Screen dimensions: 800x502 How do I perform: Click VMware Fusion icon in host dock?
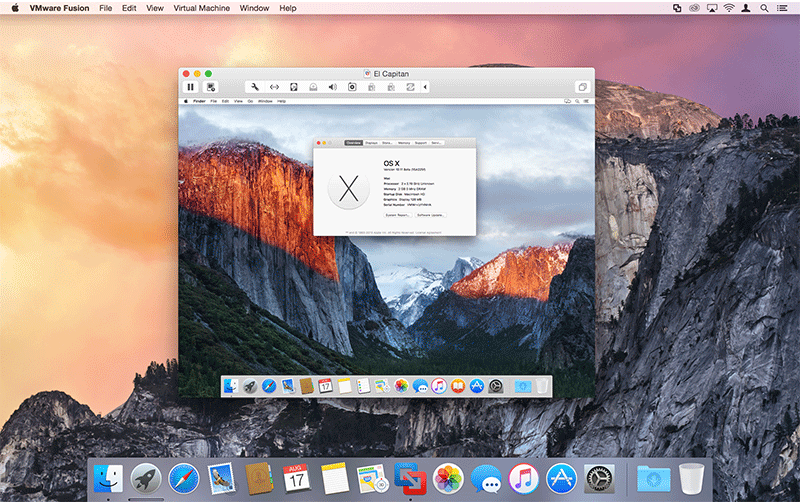[x=410, y=479]
